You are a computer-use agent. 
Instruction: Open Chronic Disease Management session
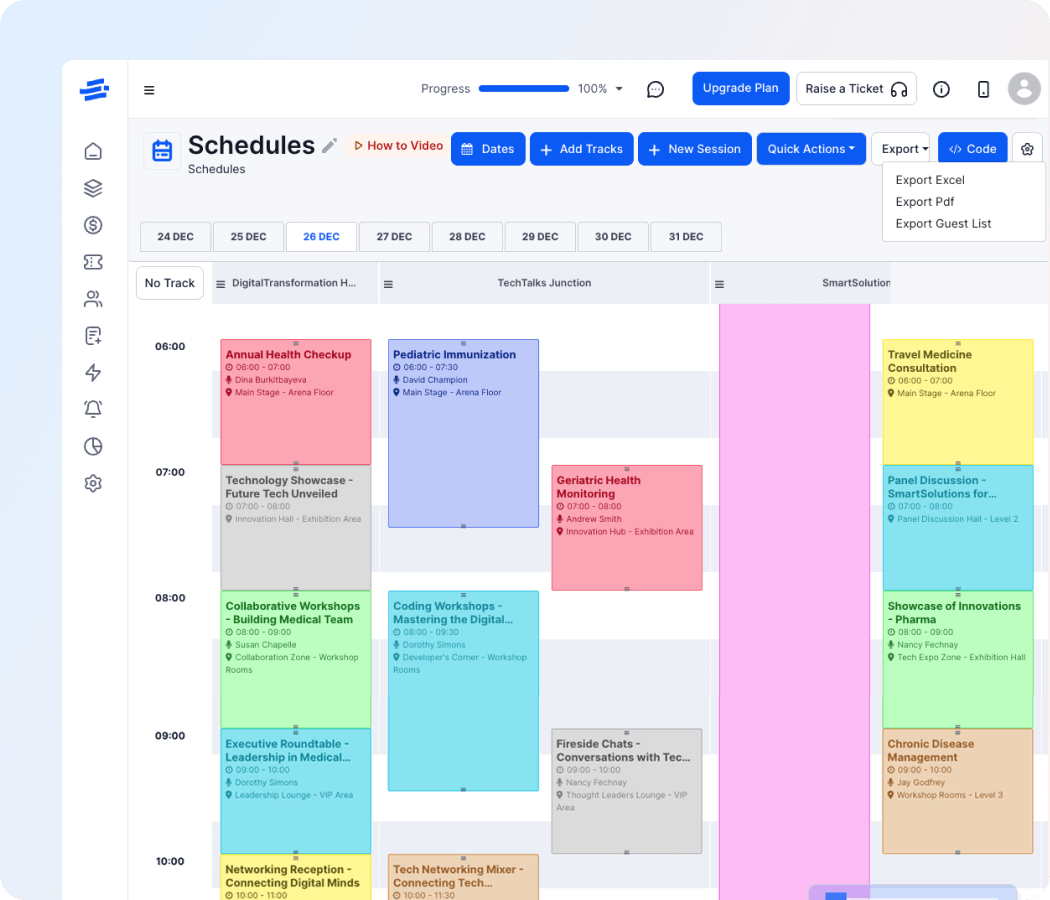click(958, 791)
